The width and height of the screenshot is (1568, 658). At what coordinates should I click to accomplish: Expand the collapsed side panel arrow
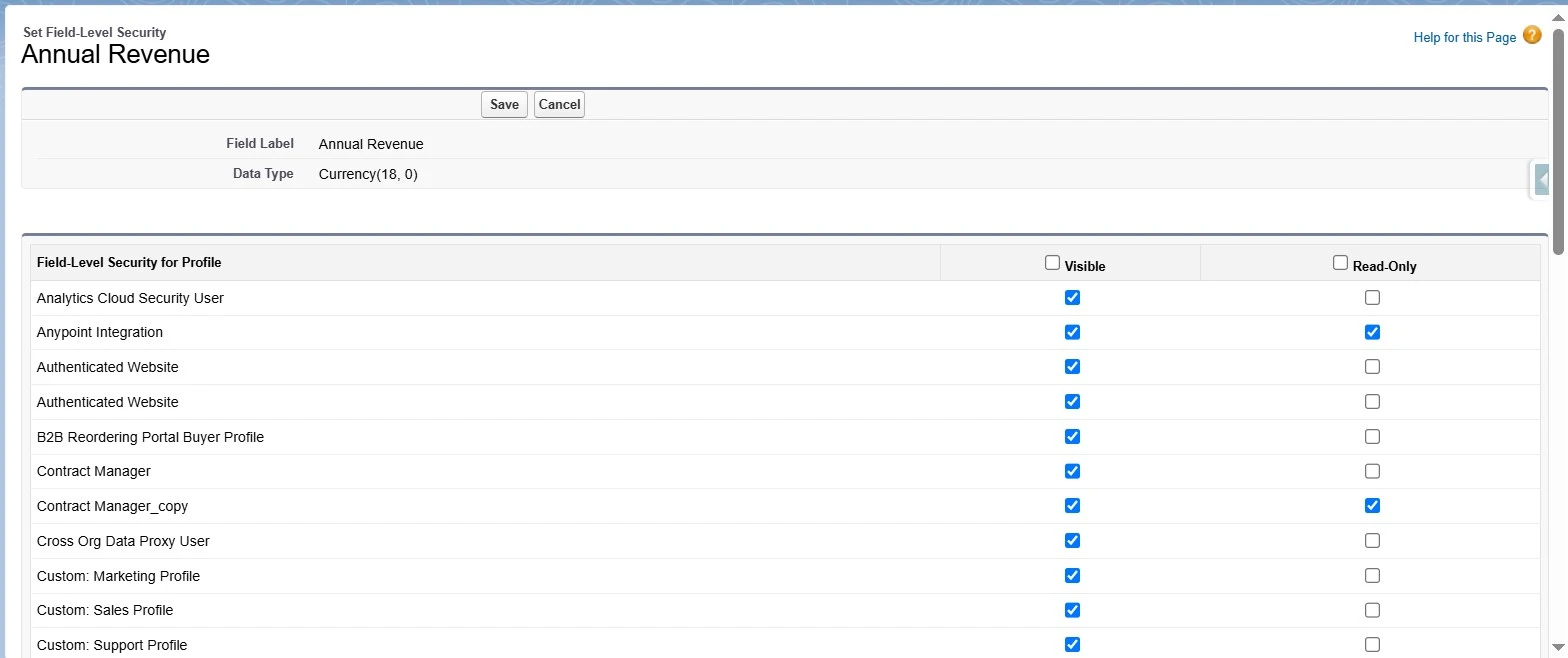tap(1542, 180)
